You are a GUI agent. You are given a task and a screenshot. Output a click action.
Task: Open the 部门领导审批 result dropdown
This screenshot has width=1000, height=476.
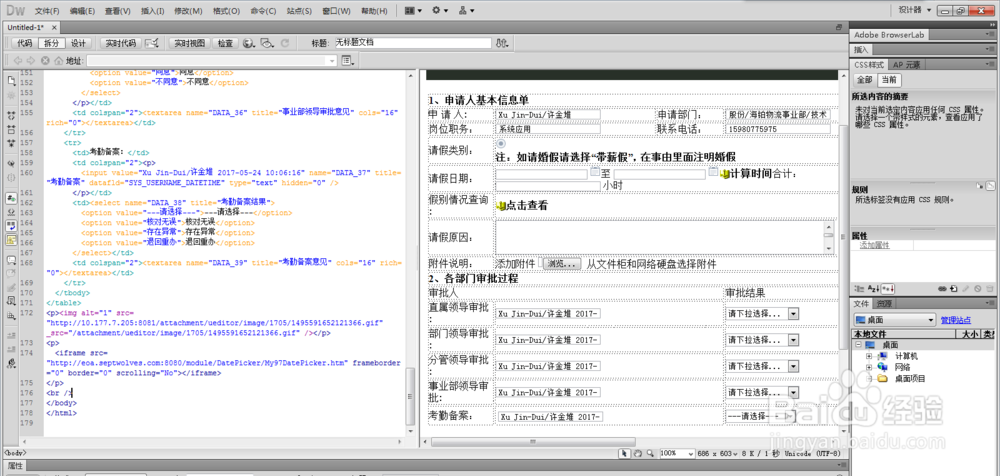[793, 339]
